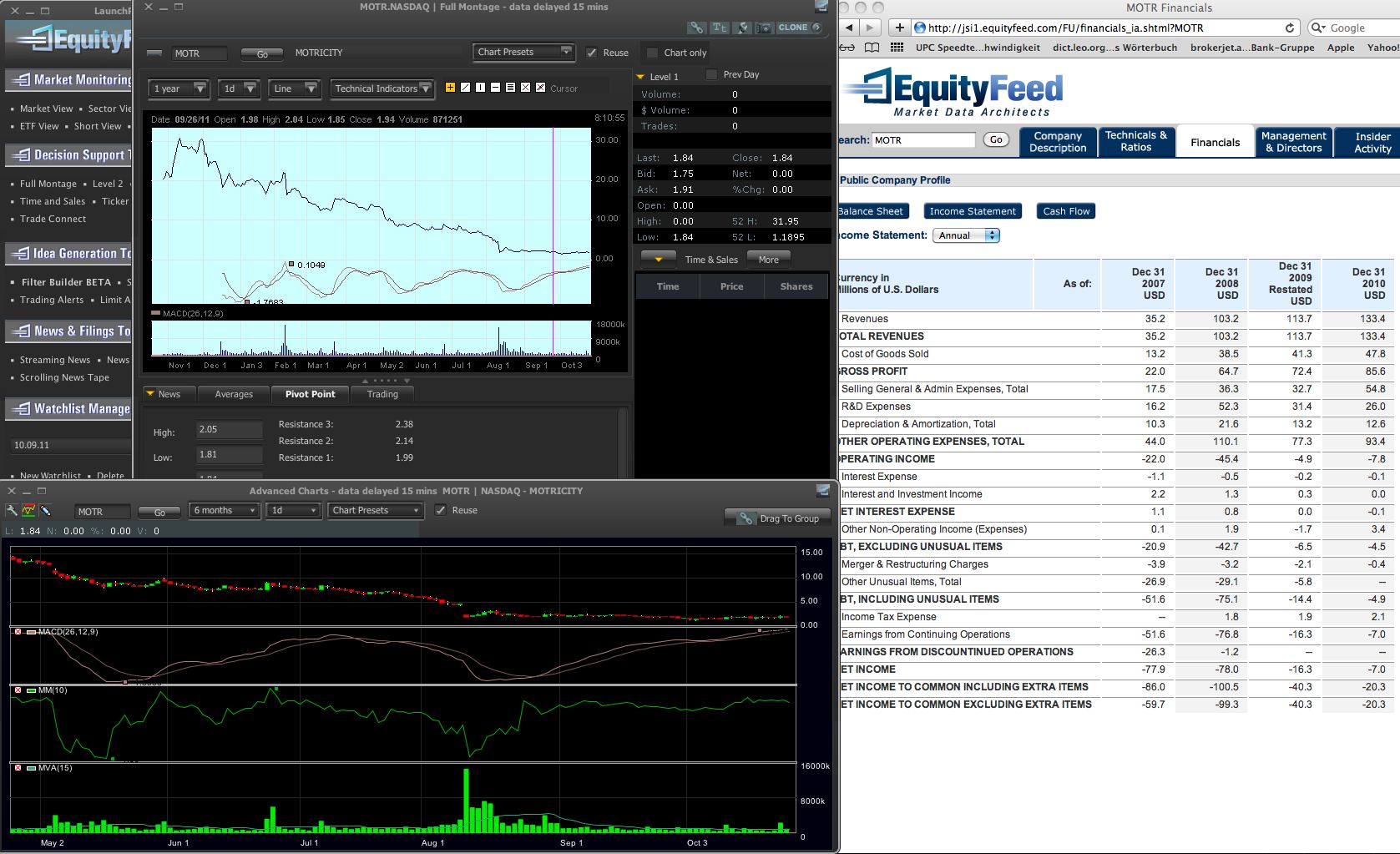Switch to the Pivot Point tab

pos(310,393)
